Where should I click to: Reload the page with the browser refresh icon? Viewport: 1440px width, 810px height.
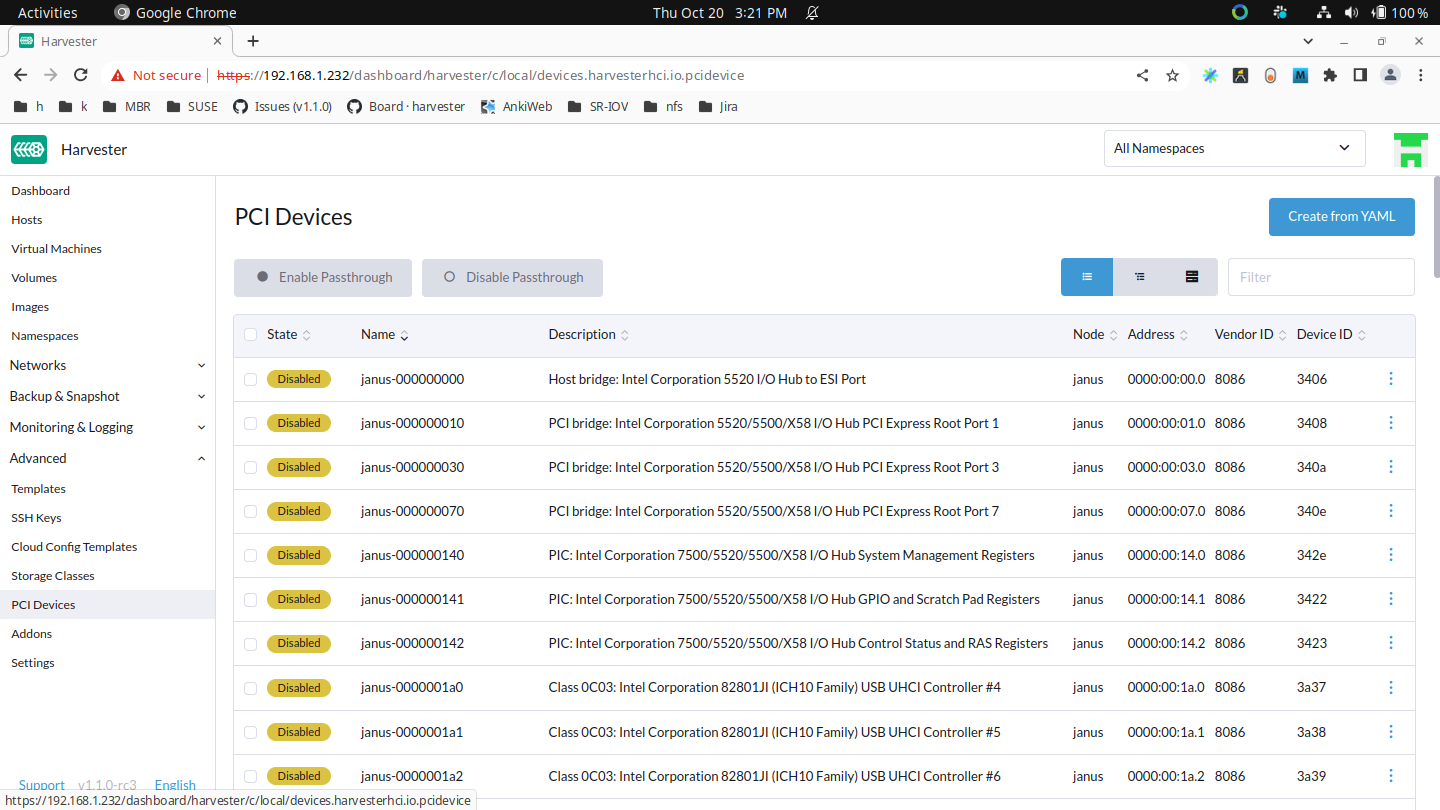click(81, 75)
